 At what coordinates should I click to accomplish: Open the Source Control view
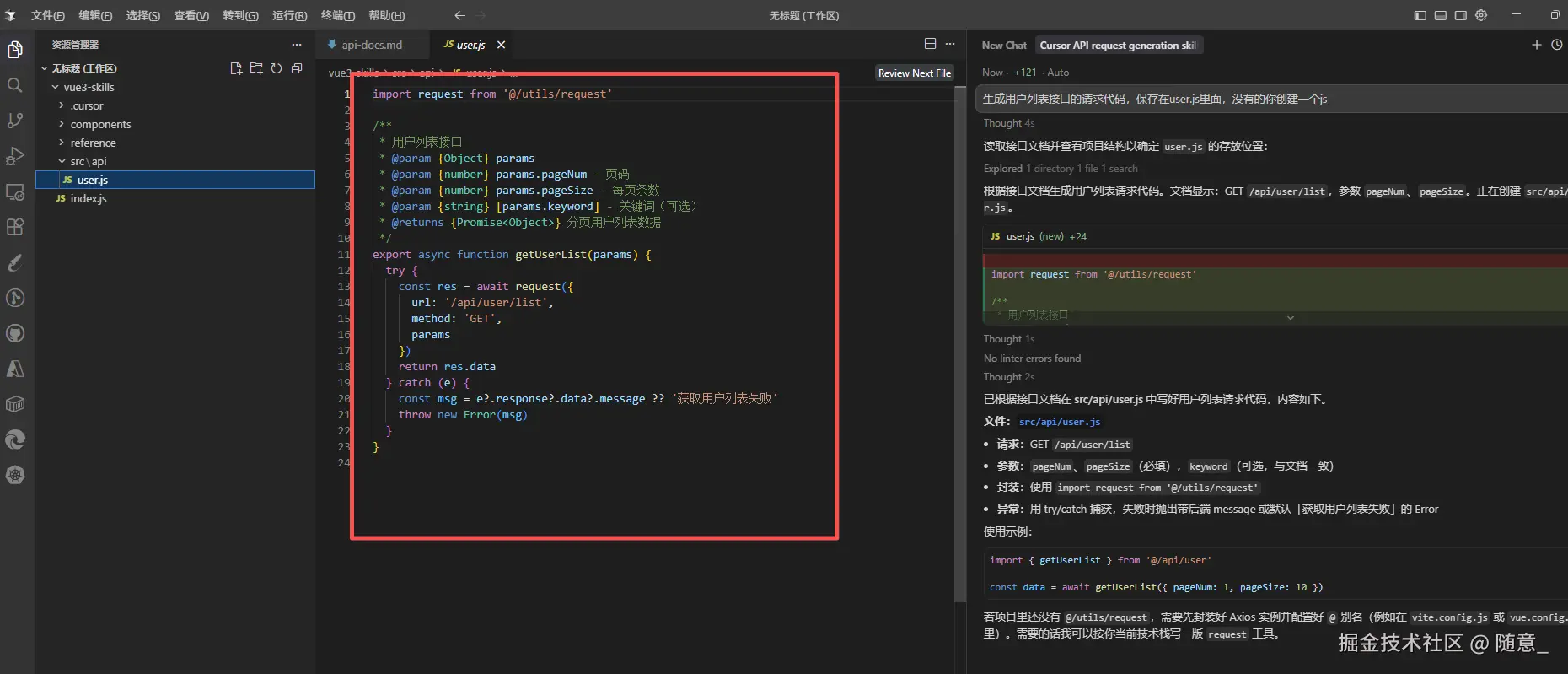tap(14, 121)
